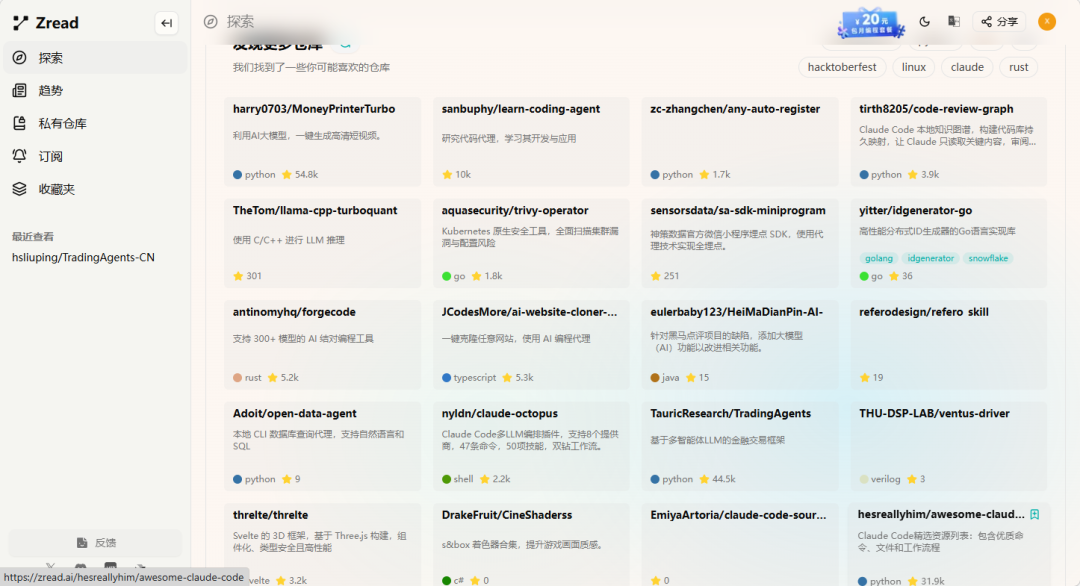Open the antinomyhq/forgecode repository card
The image size is (1080, 586).
pyautogui.click(x=322, y=345)
